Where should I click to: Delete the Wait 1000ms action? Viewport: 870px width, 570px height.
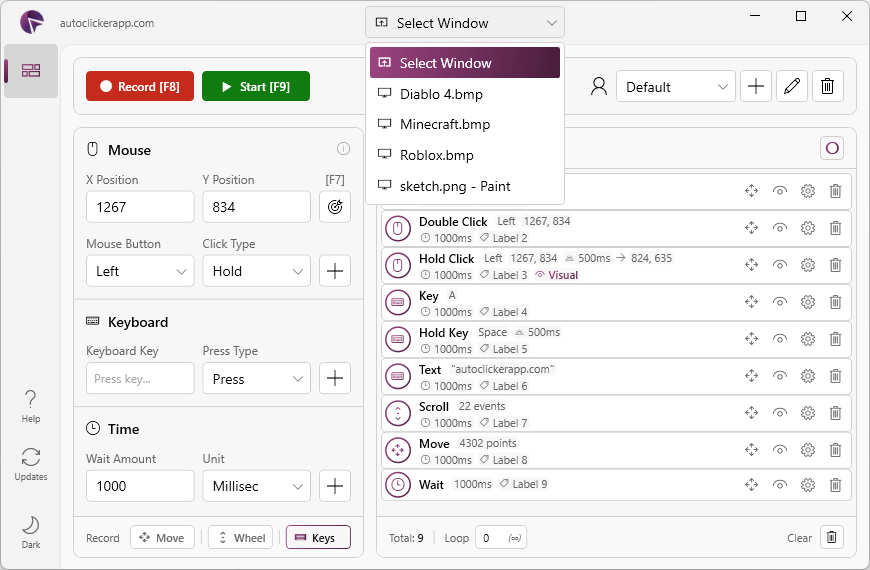(835, 485)
